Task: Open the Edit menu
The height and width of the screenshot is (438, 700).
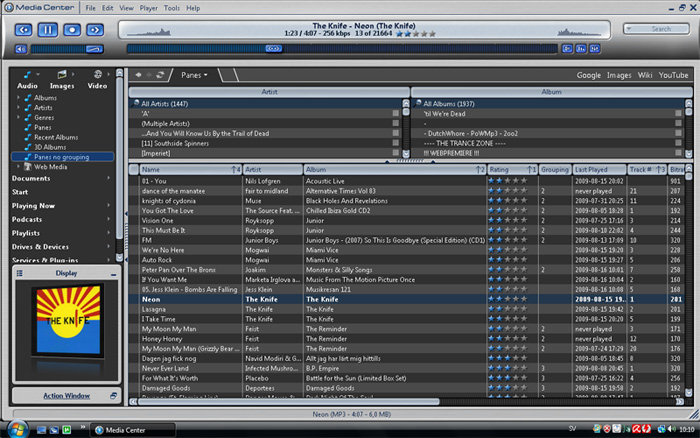Action: tap(107, 8)
